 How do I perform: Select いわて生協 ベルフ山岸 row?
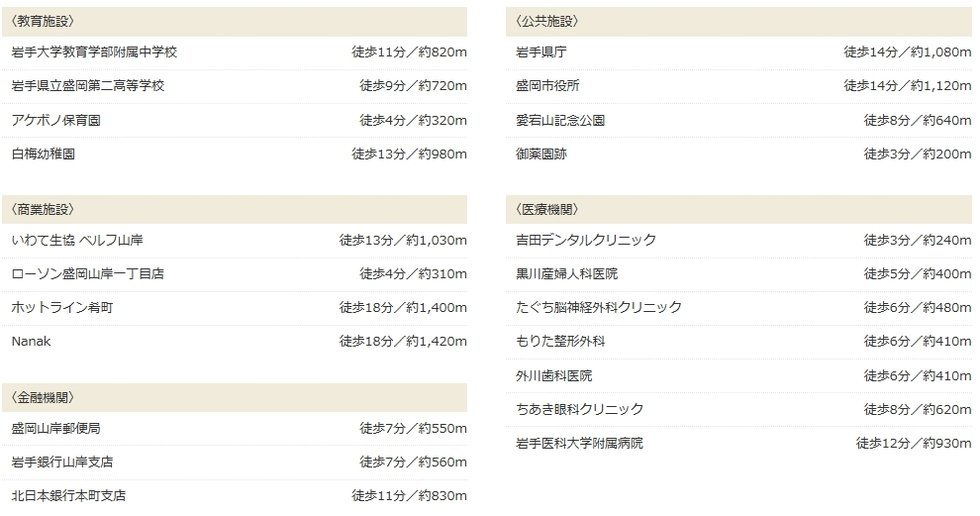234,241
